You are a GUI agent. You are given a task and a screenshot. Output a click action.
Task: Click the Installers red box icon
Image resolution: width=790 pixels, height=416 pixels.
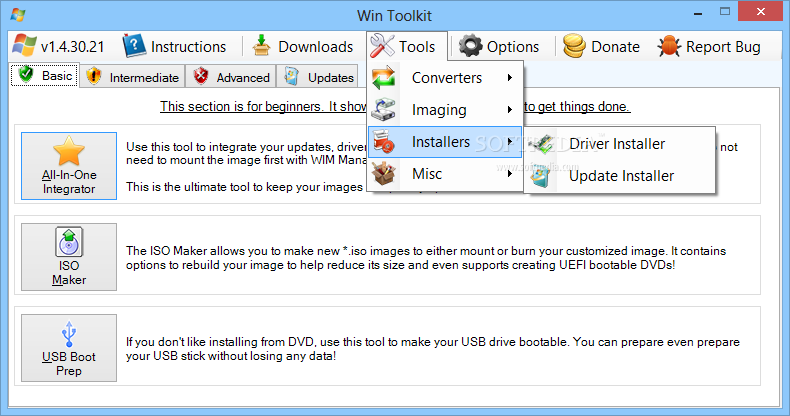tap(384, 142)
